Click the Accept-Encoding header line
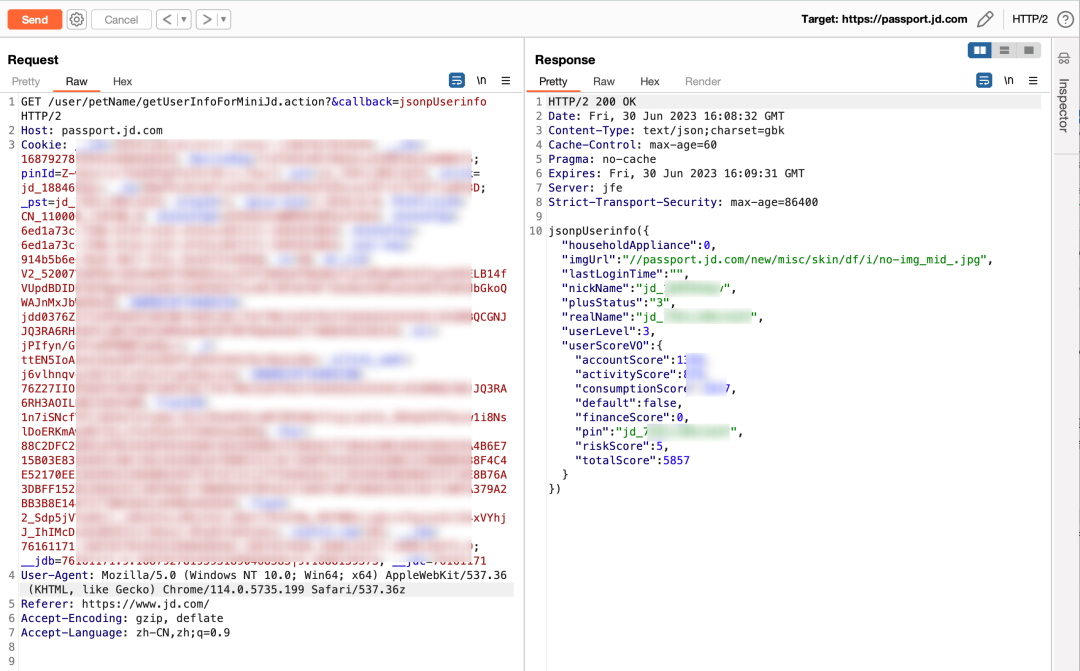This screenshot has width=1080, height=671. pyautogui.click(x=122, y=619)
